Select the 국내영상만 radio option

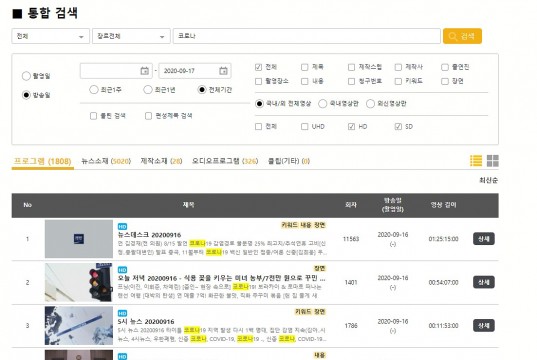coord(322,103)
